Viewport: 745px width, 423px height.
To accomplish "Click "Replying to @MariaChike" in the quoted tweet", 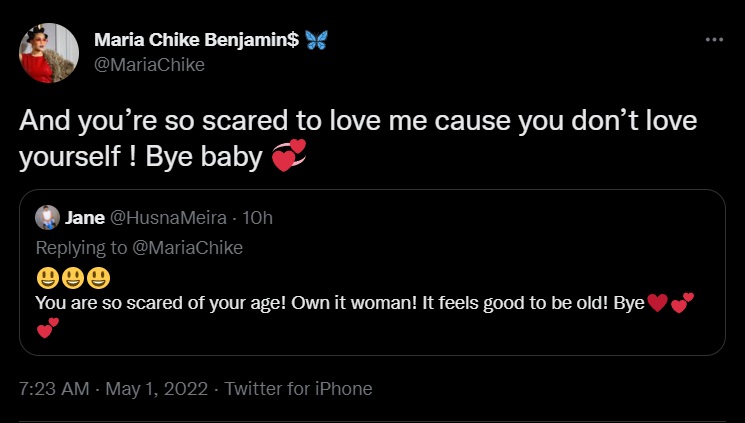I will 140,247.
